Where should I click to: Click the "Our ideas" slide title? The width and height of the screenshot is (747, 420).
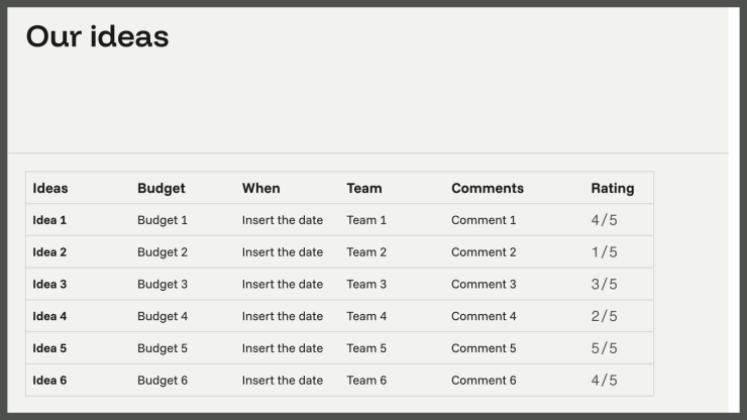97,37
